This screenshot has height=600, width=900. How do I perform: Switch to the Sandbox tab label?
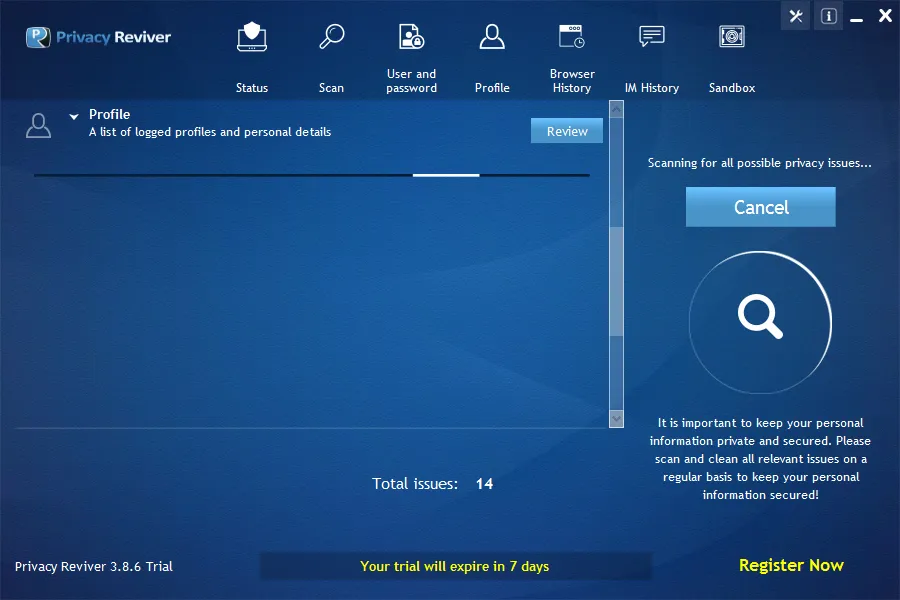pyautogui.click(x=732, y=88)
